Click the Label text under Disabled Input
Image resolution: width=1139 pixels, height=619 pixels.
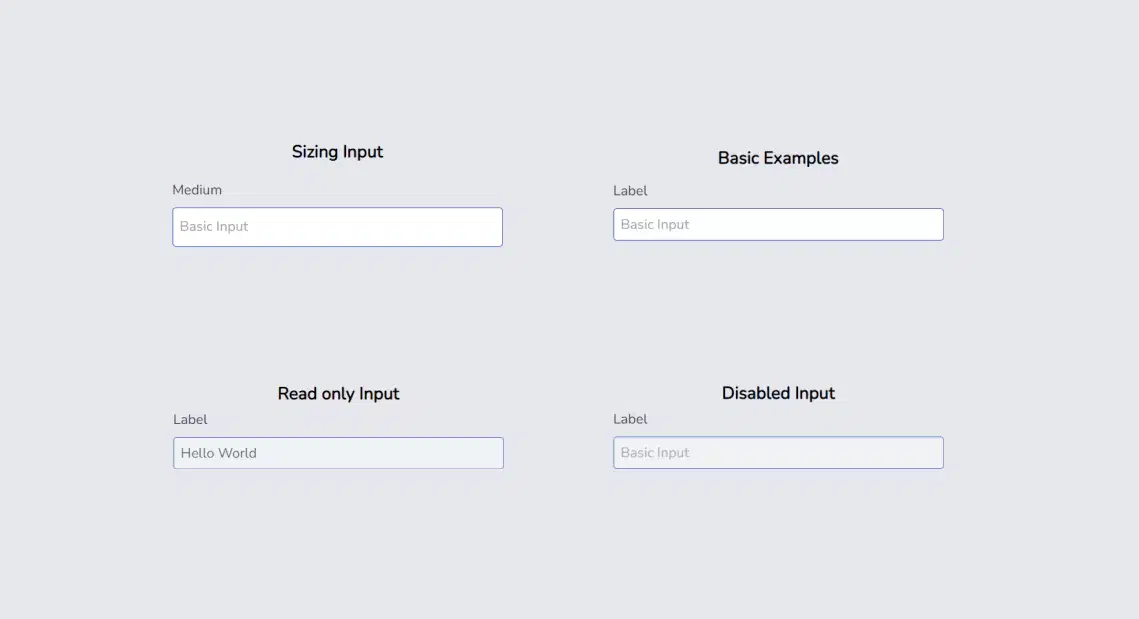(x=630, y=419)
